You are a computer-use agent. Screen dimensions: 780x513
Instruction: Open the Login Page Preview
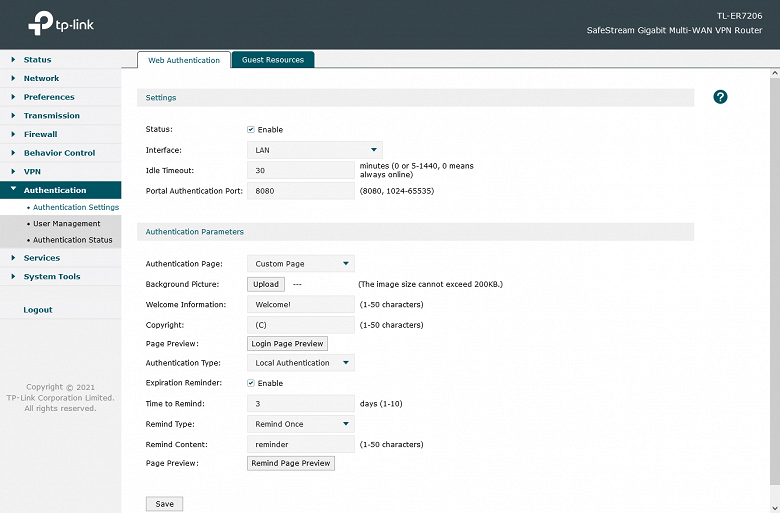click(x=287, y=344)
